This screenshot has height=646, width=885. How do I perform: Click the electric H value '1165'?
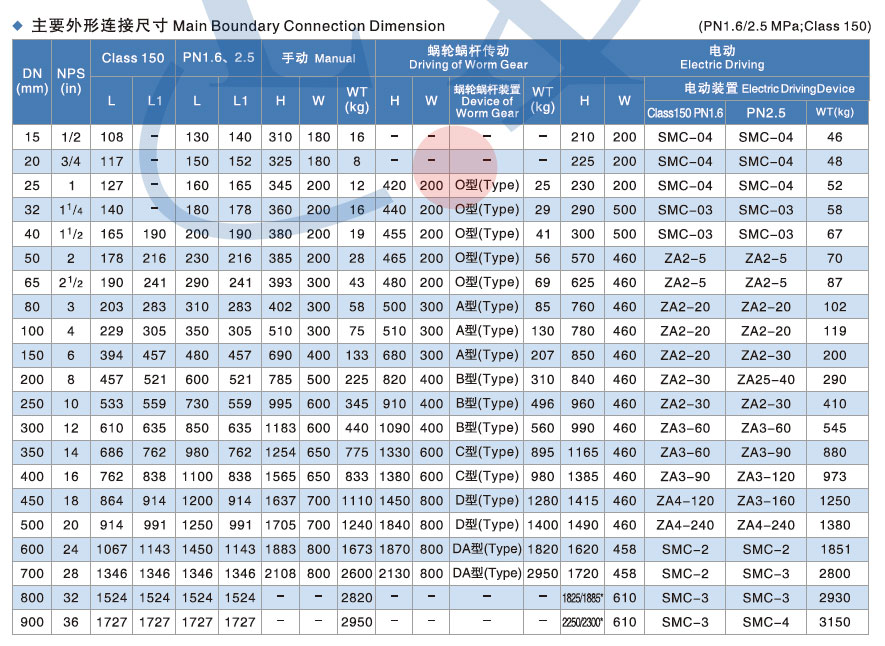[x=582, y=452]
